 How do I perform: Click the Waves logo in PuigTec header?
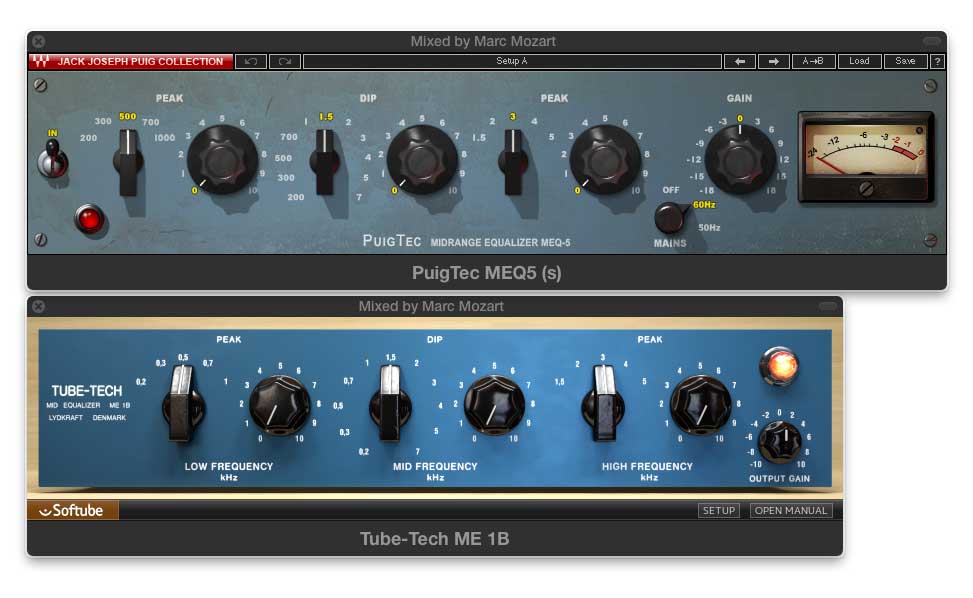(x=41, y=61)
